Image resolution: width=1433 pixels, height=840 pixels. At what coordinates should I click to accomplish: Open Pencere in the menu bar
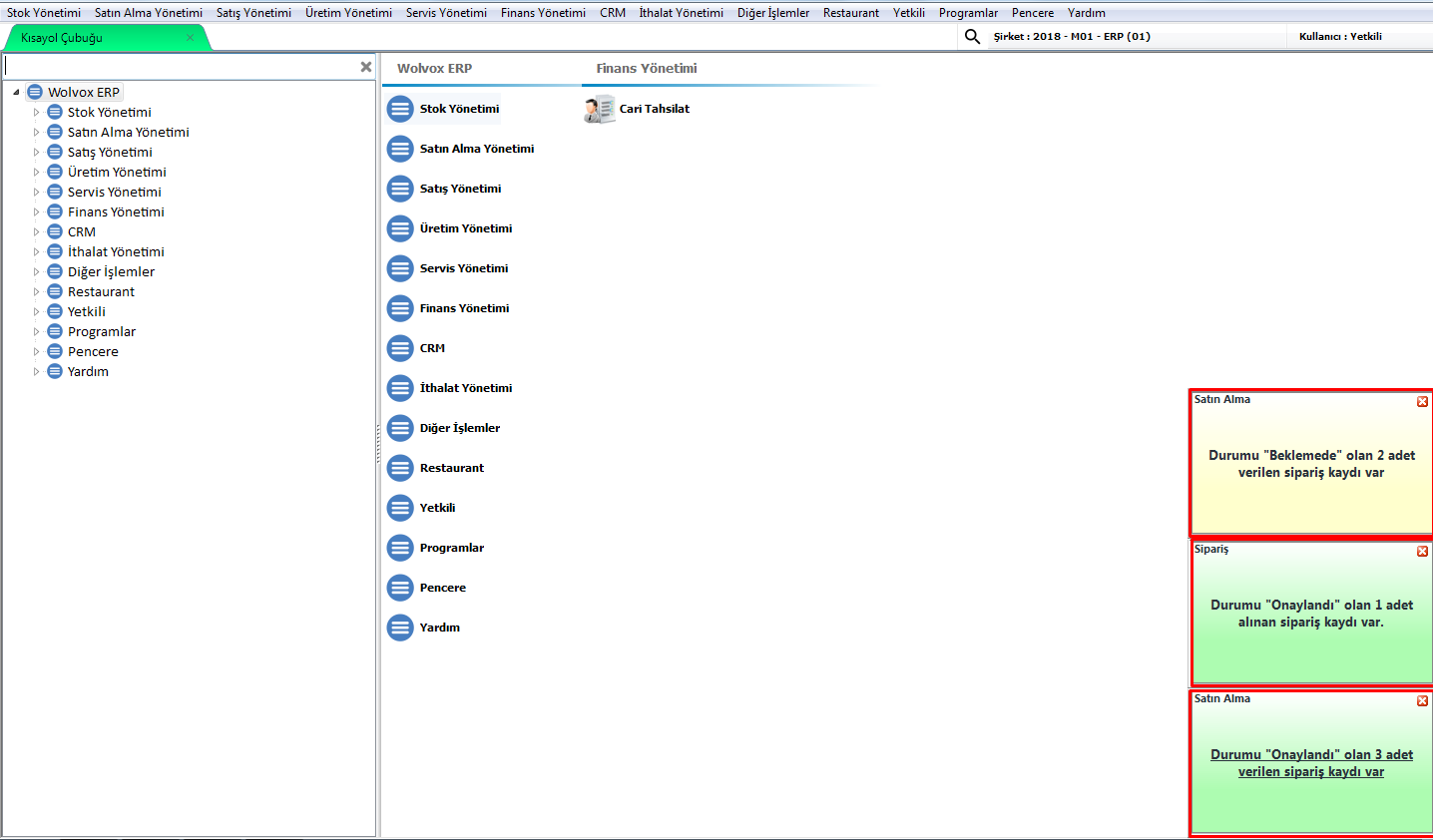tap(1033, 13)
